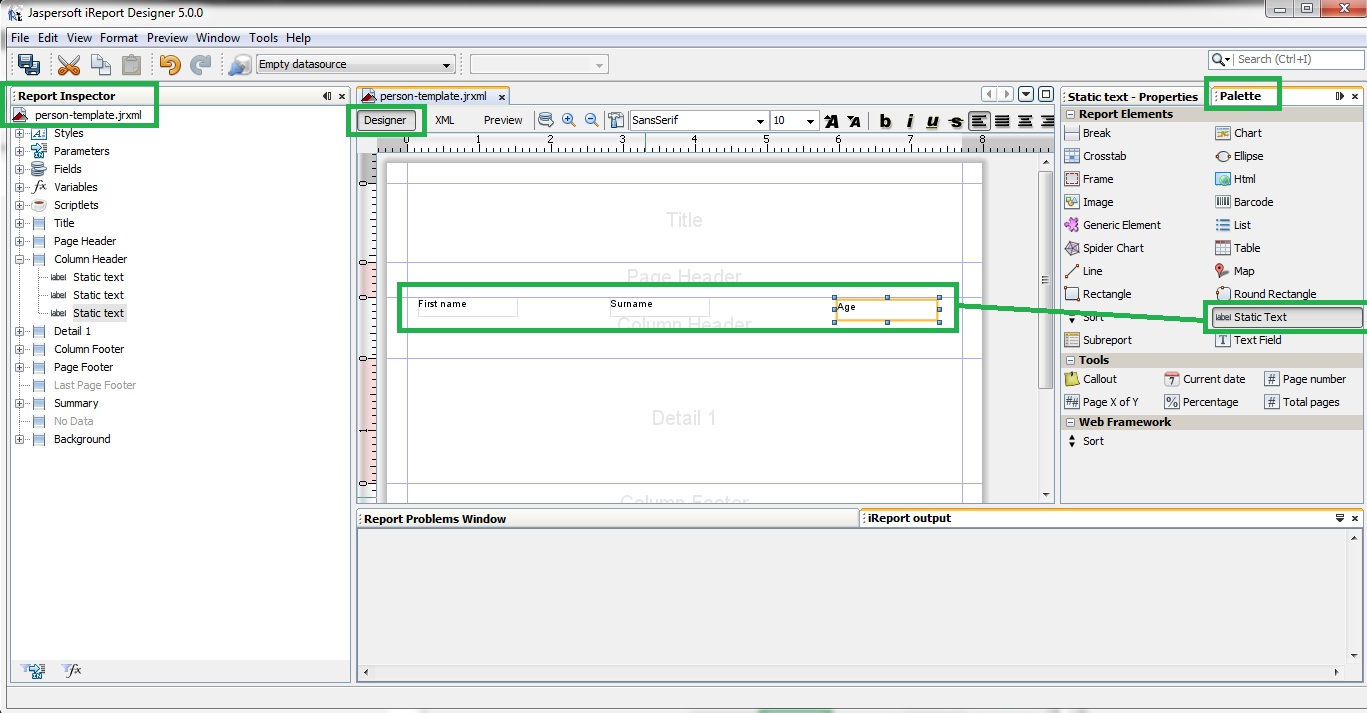Switch to XML view
1367x713 pixels.
pyautogui.click(x=445, y=120)
